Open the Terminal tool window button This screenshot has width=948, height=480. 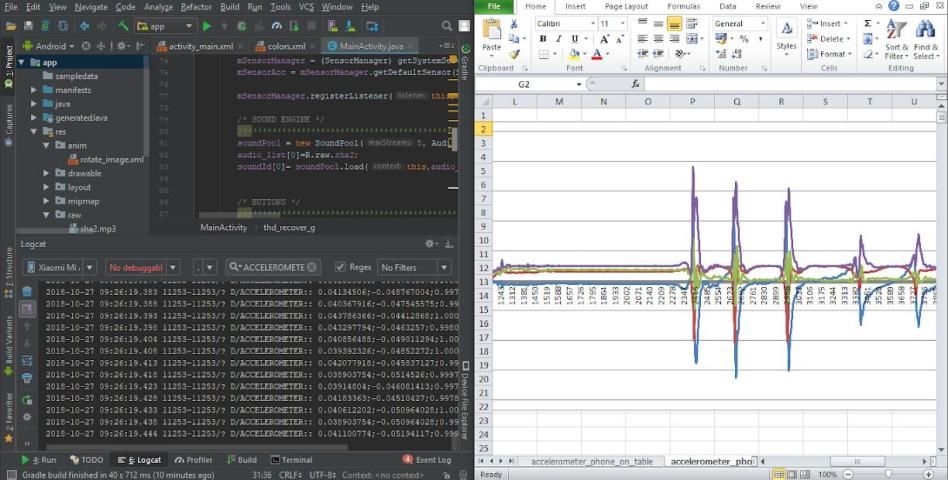(290, 460)
